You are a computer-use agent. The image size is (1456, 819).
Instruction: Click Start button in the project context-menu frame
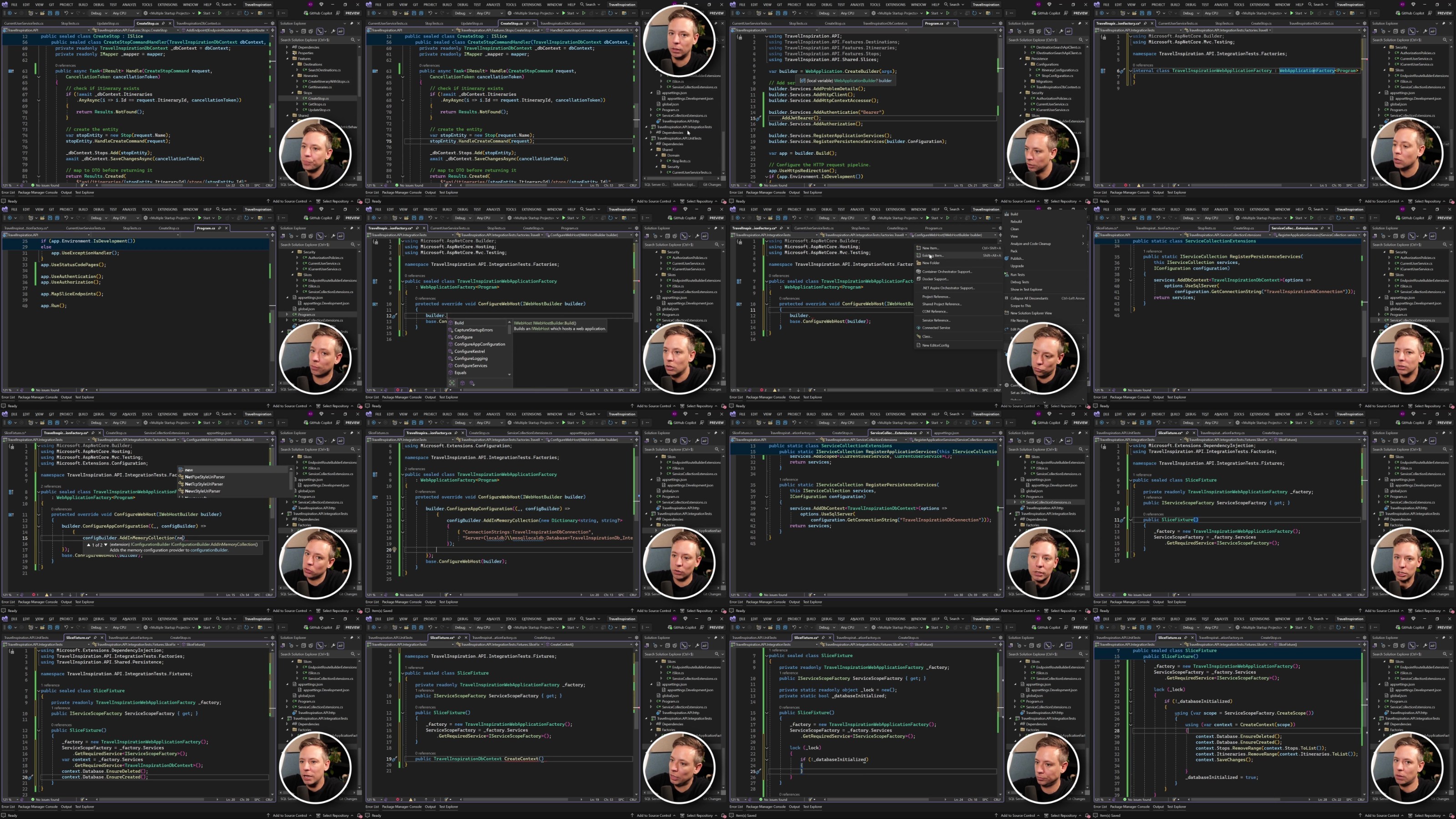(932, 218)
